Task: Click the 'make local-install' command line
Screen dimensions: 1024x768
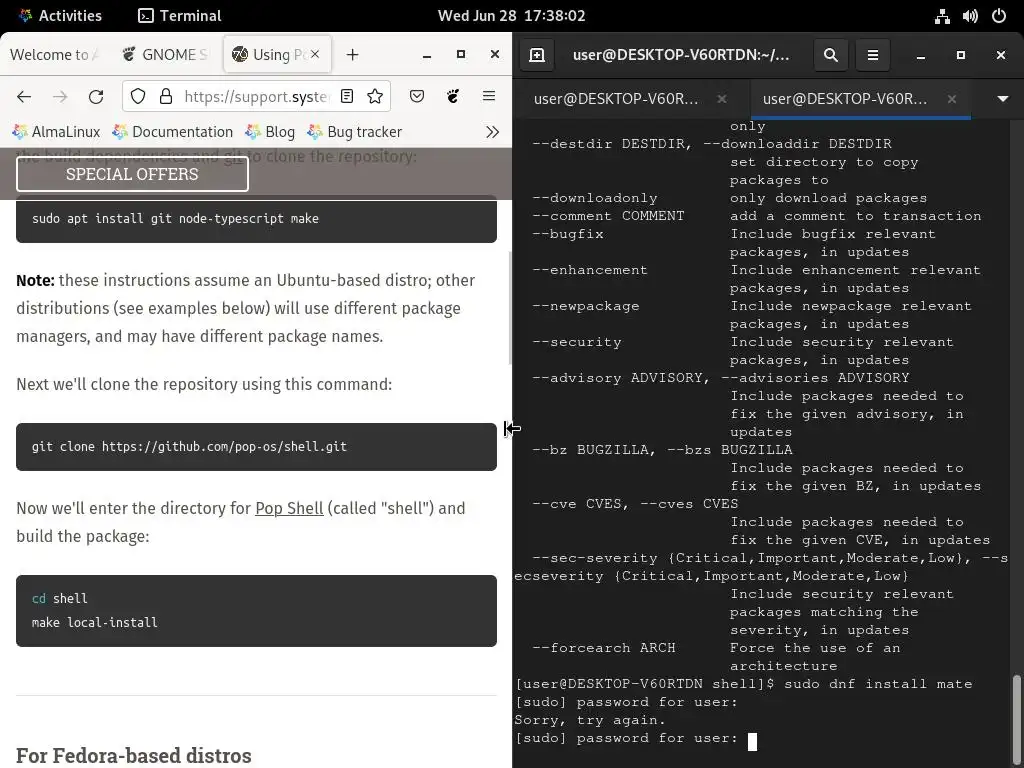Action: [95, 622]
